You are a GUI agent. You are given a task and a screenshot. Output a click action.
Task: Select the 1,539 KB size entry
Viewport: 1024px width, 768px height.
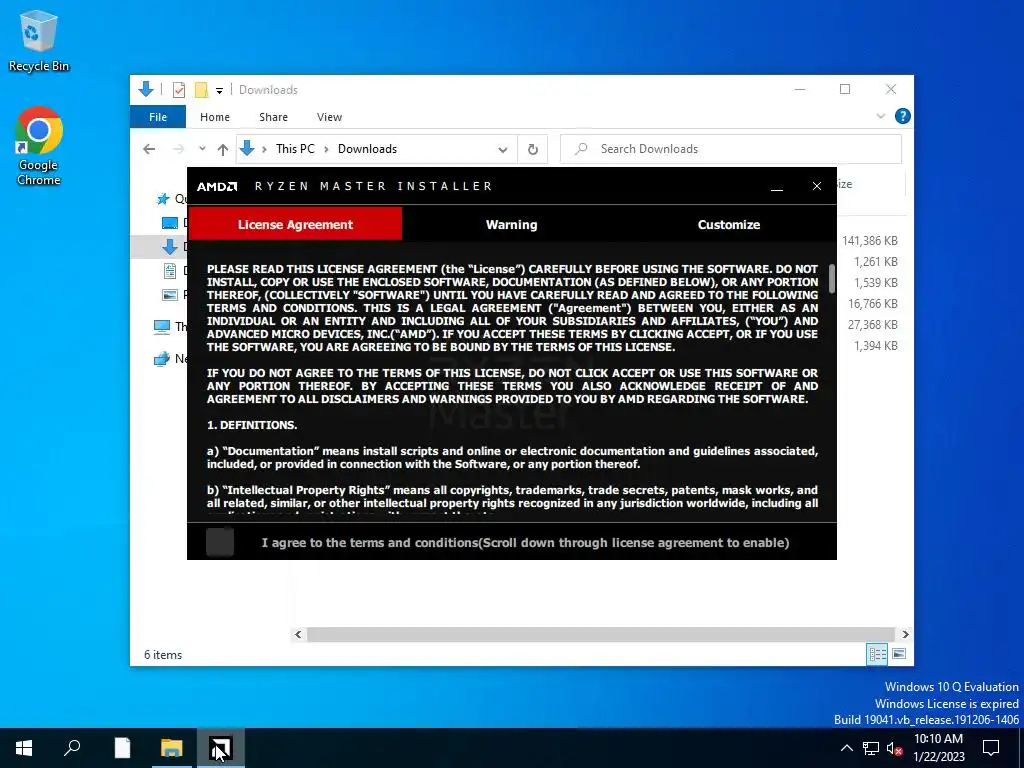(x=875, y=283)
